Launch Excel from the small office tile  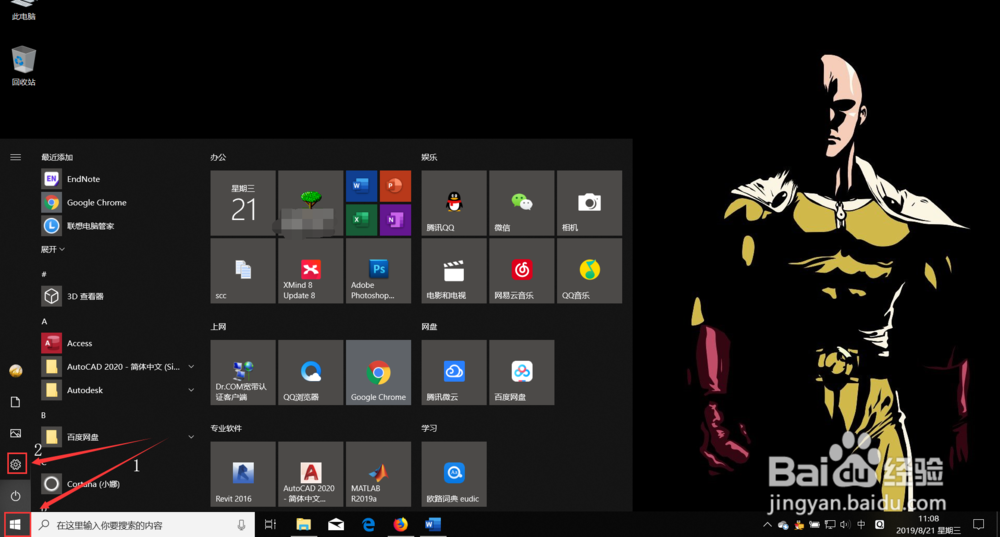click(x=361, y=220)
